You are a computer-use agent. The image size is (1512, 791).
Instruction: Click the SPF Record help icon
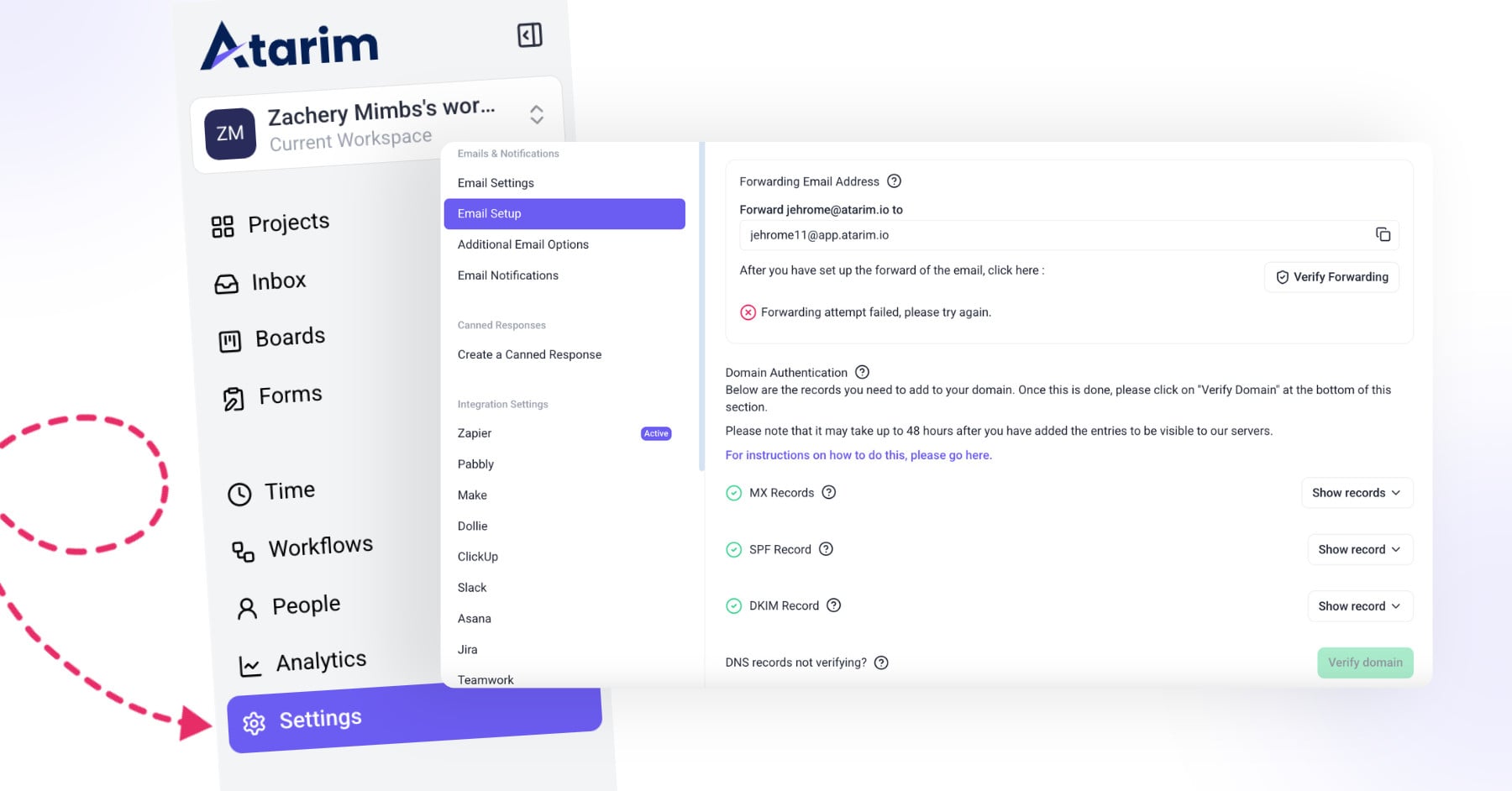point(826,549)
